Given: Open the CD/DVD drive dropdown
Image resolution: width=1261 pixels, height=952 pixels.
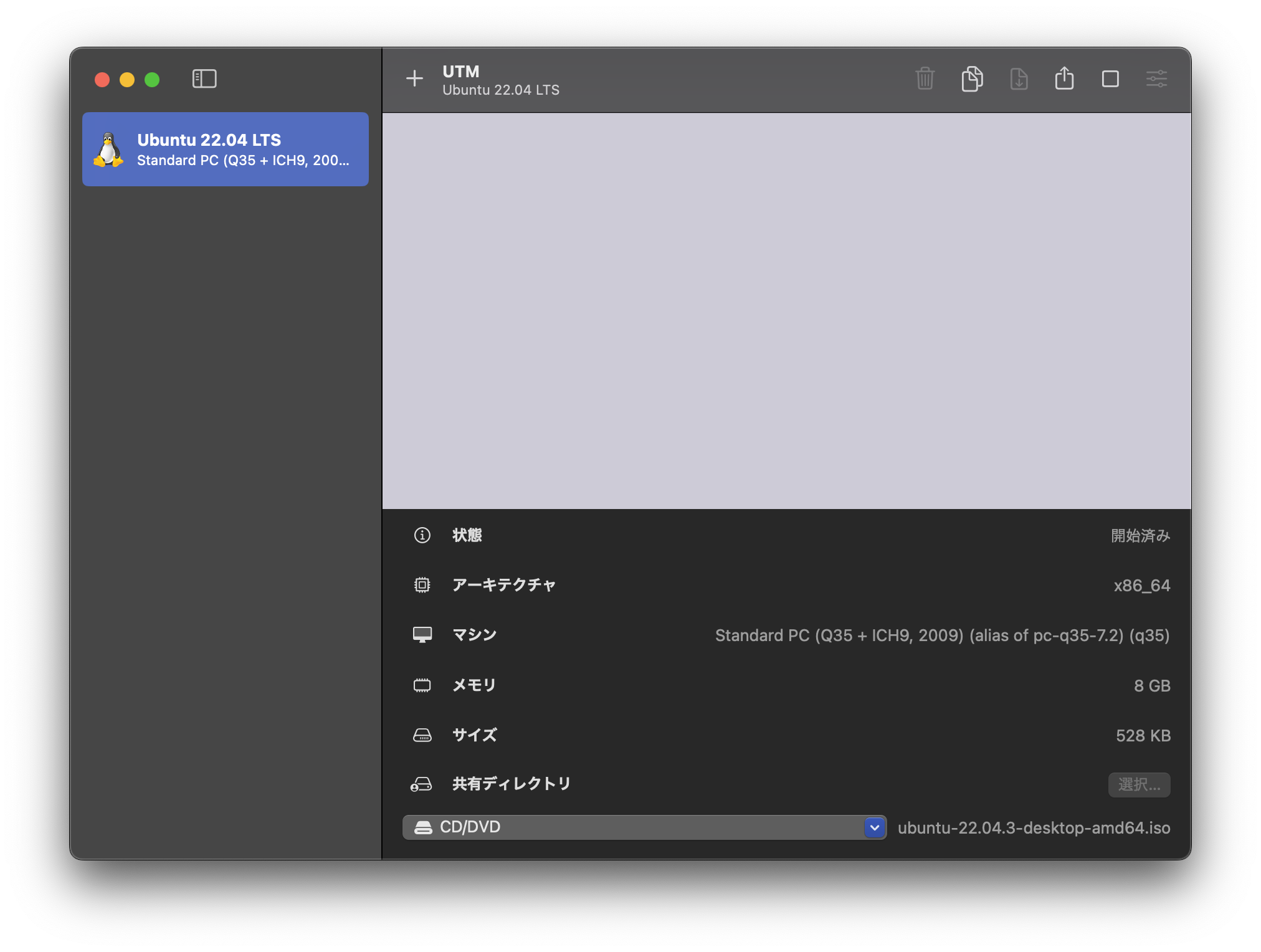Looking at the screenshot, I should 645,827.
